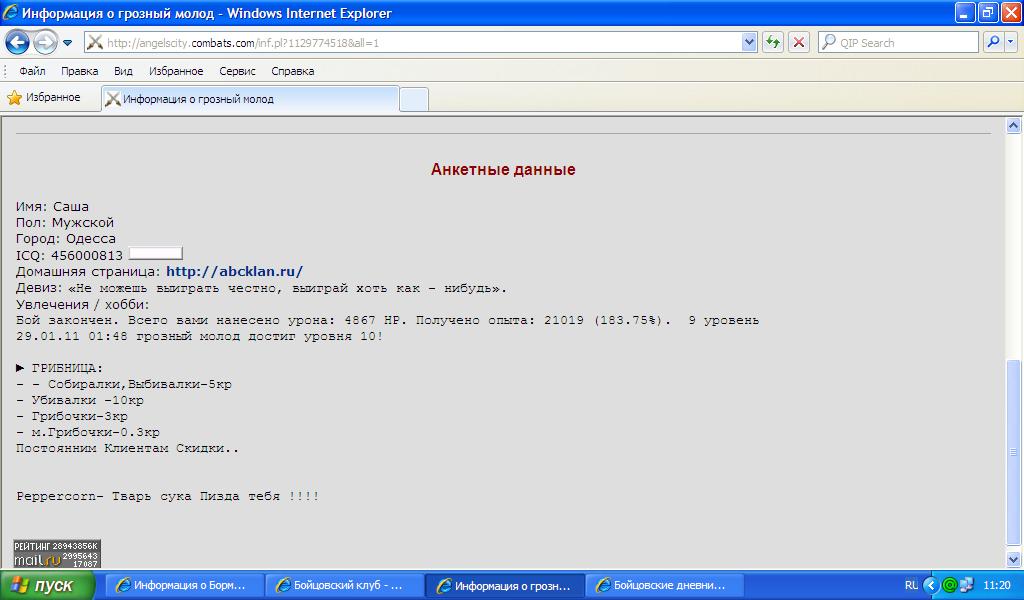Screen dimensions: 1024x600
Task: Click the vertical scrollbar thumb
Action: point(1013,452)
